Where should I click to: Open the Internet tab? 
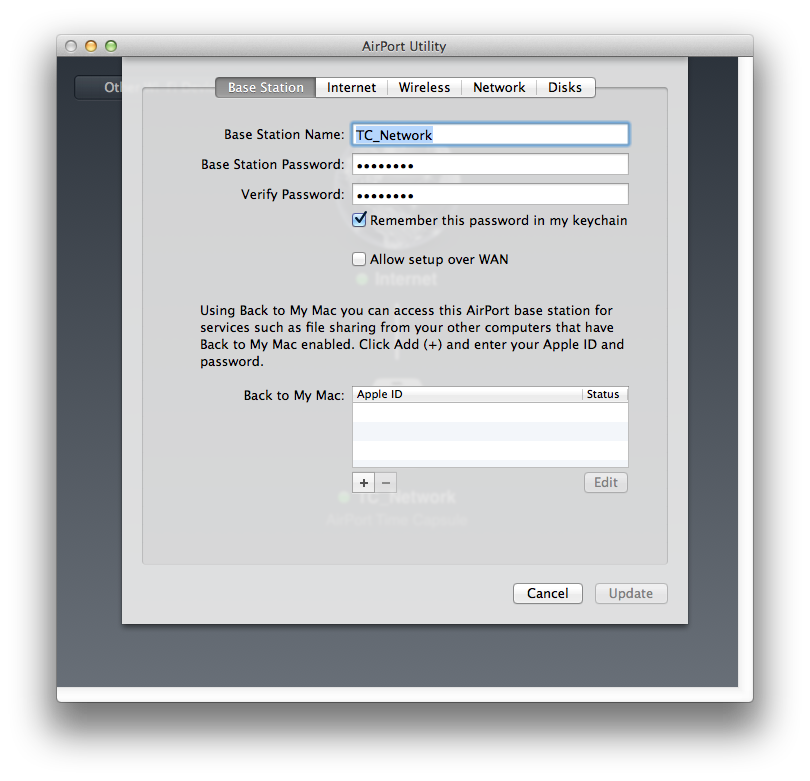(x=351, y=87)
